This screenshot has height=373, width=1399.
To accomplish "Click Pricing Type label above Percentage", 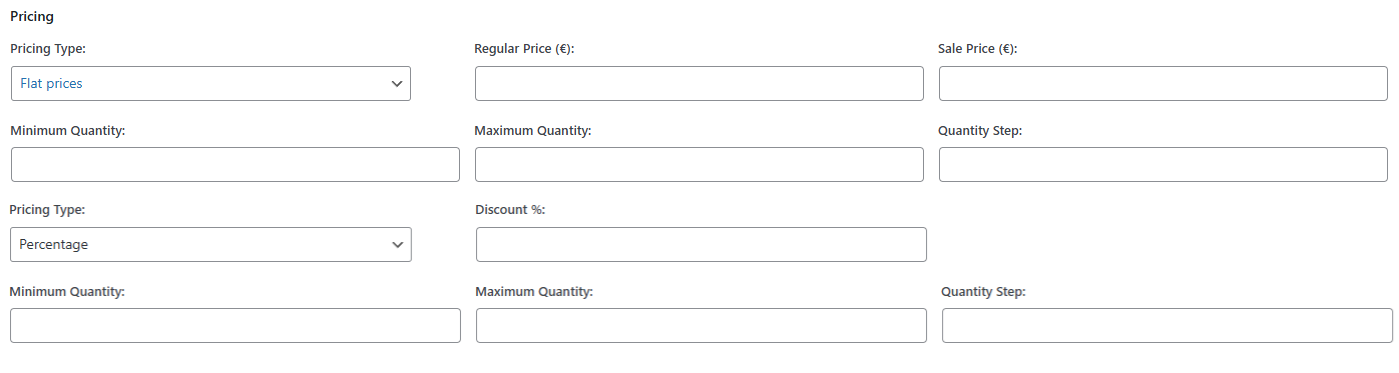I will (x=48, y=210).
